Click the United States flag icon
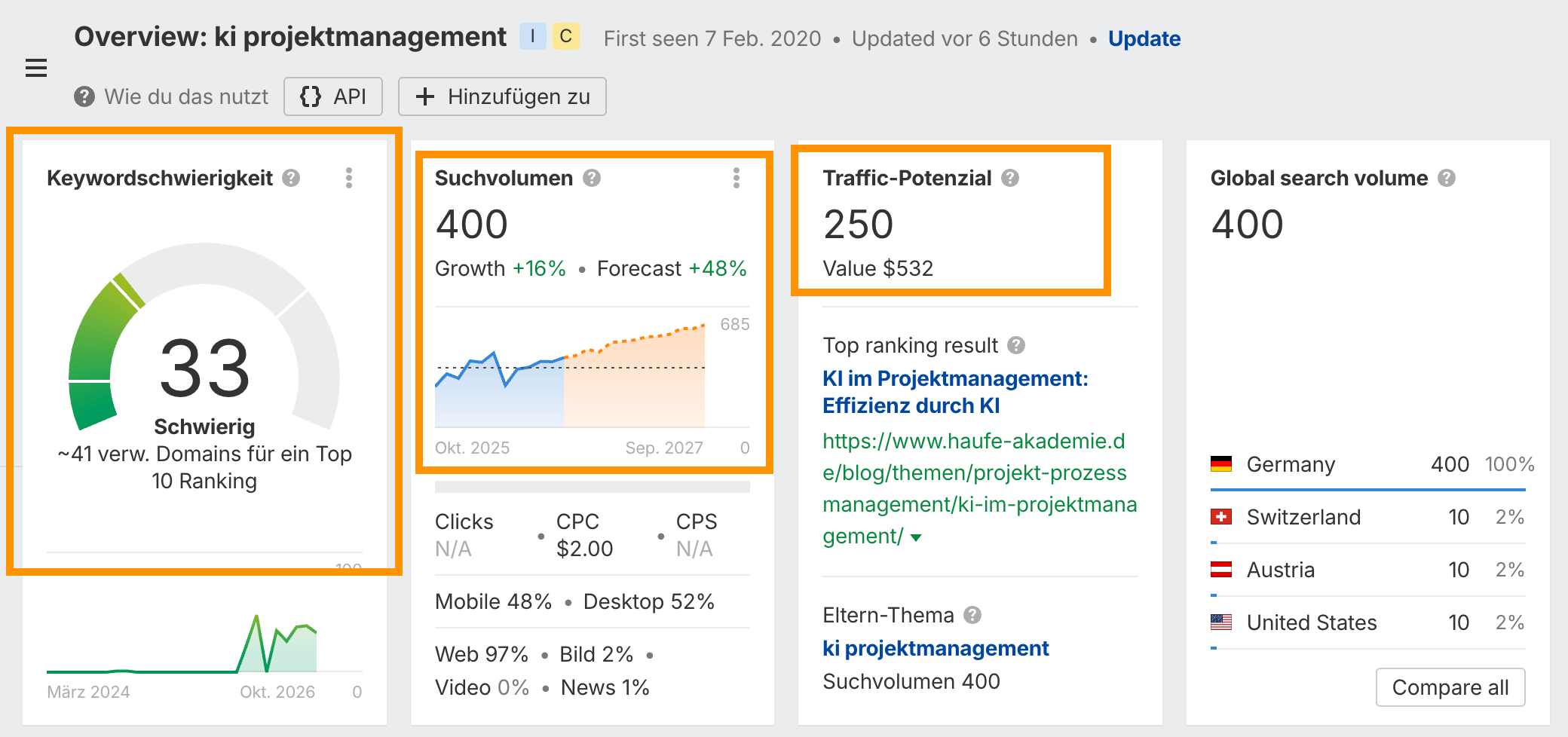Screen dimensions: 1568x737 point(1221,622)
